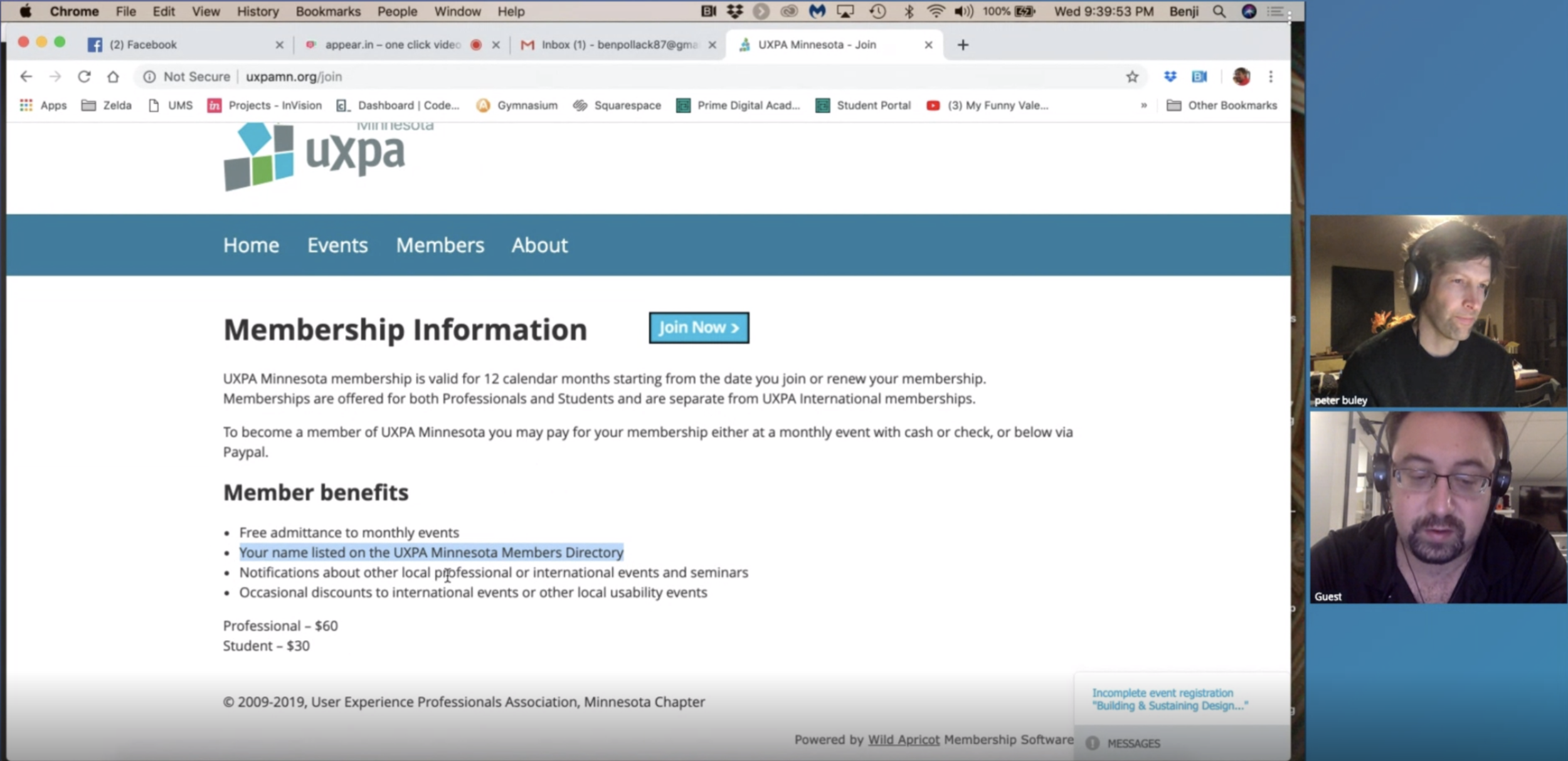Open the Gymnasium bookmark
1568x761 pixels.
pos(517,105)
